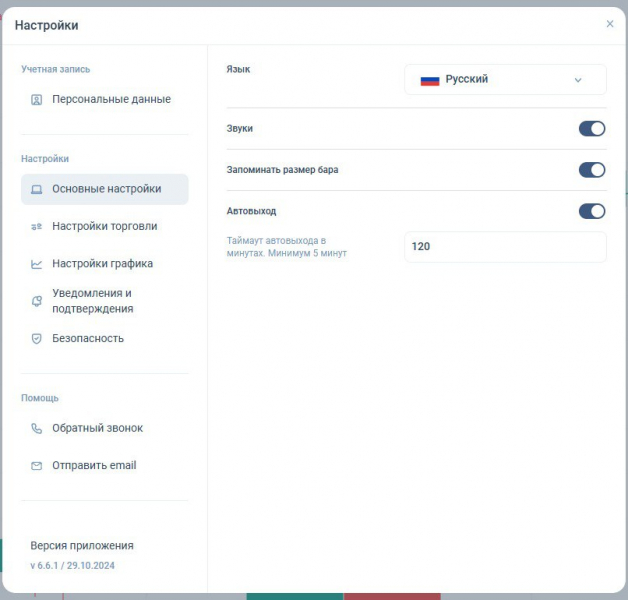Open Персональные данные section
628x600 pixels.
pos(105,99)
